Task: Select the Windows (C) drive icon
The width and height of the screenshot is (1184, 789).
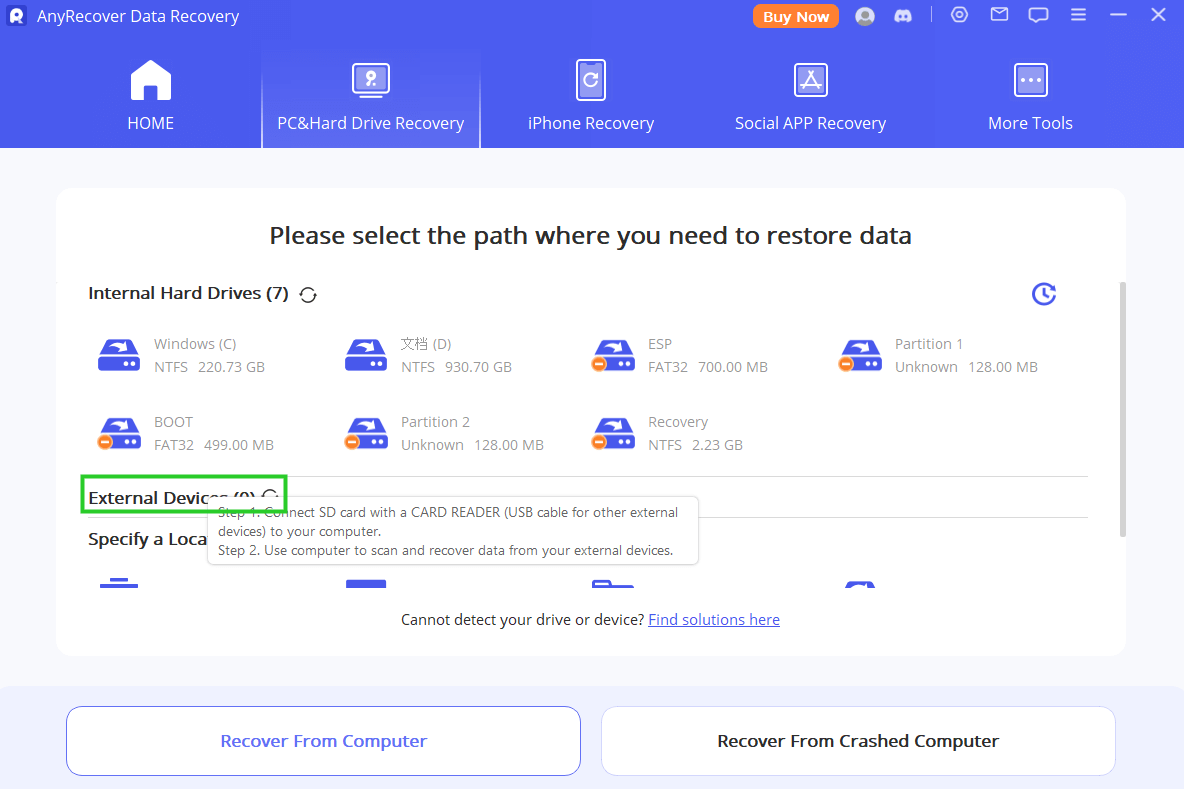Action: click(119, 354)
